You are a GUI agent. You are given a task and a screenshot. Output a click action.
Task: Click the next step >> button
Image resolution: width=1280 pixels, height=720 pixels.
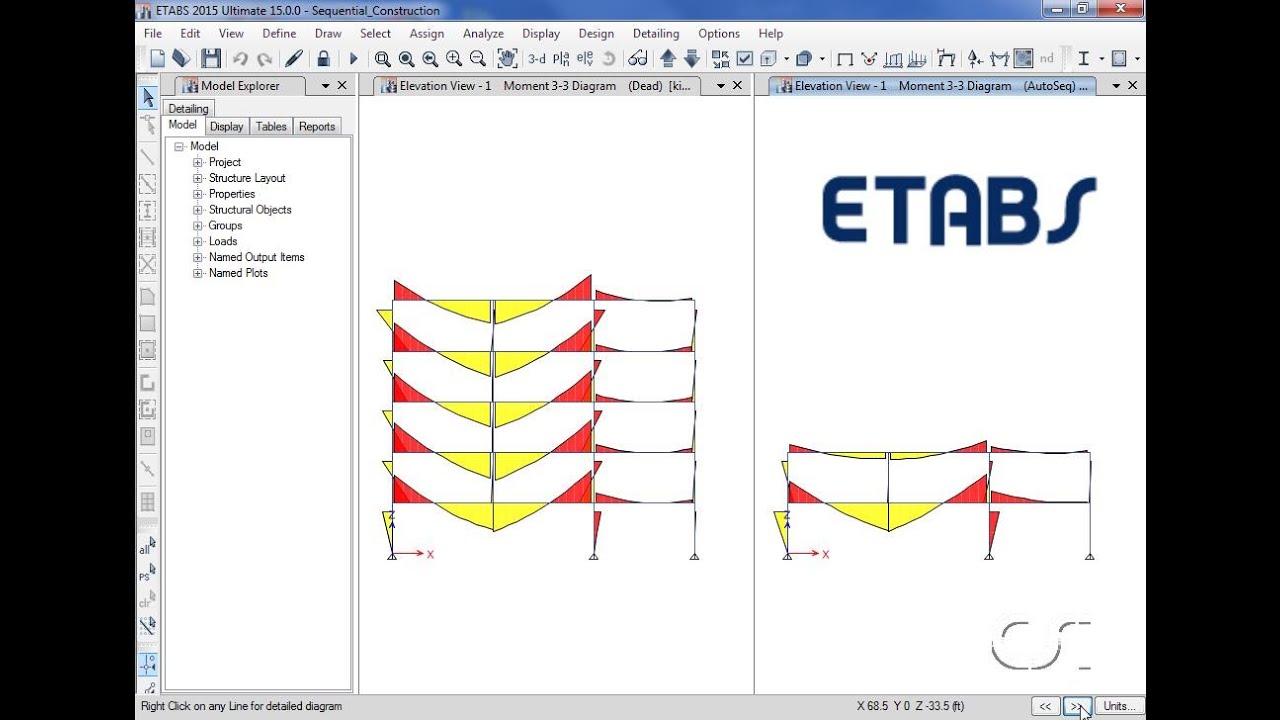[x=1077, y=706]
